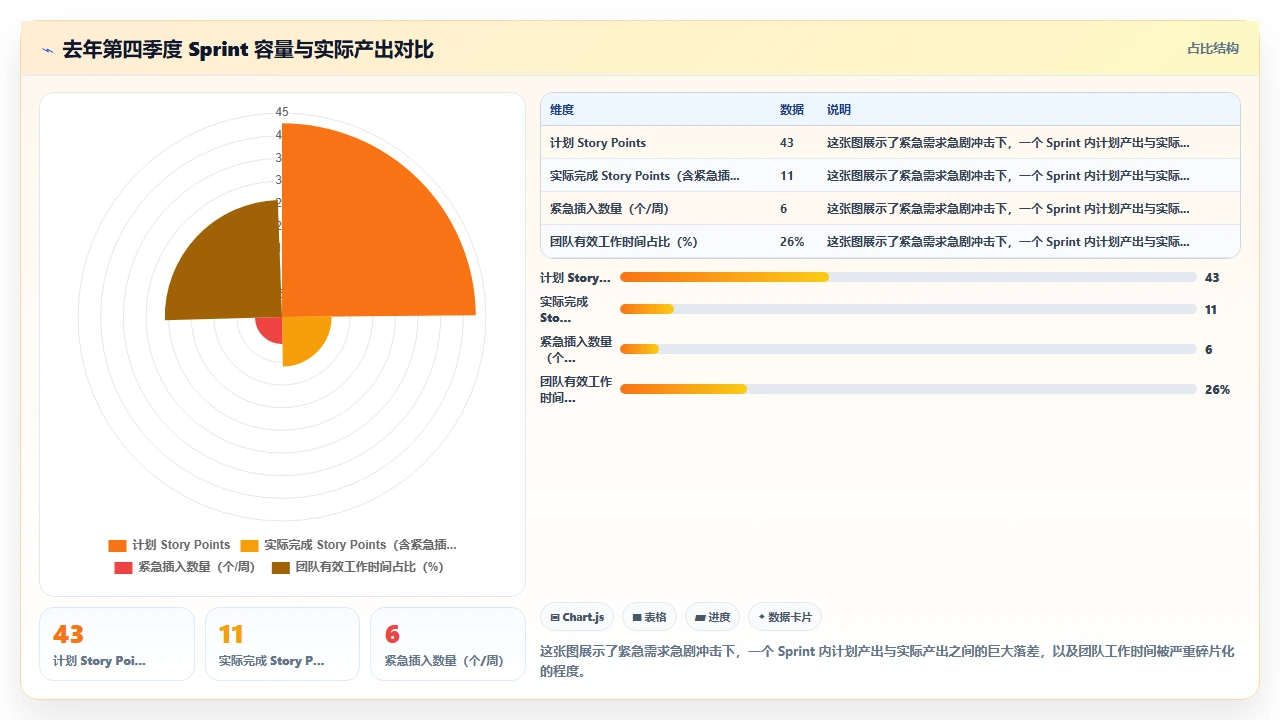This screenshot has height=720, width=1280.
Task: Toggle the 实际完成 Story Points legend entry
Action: click(348, 545)
